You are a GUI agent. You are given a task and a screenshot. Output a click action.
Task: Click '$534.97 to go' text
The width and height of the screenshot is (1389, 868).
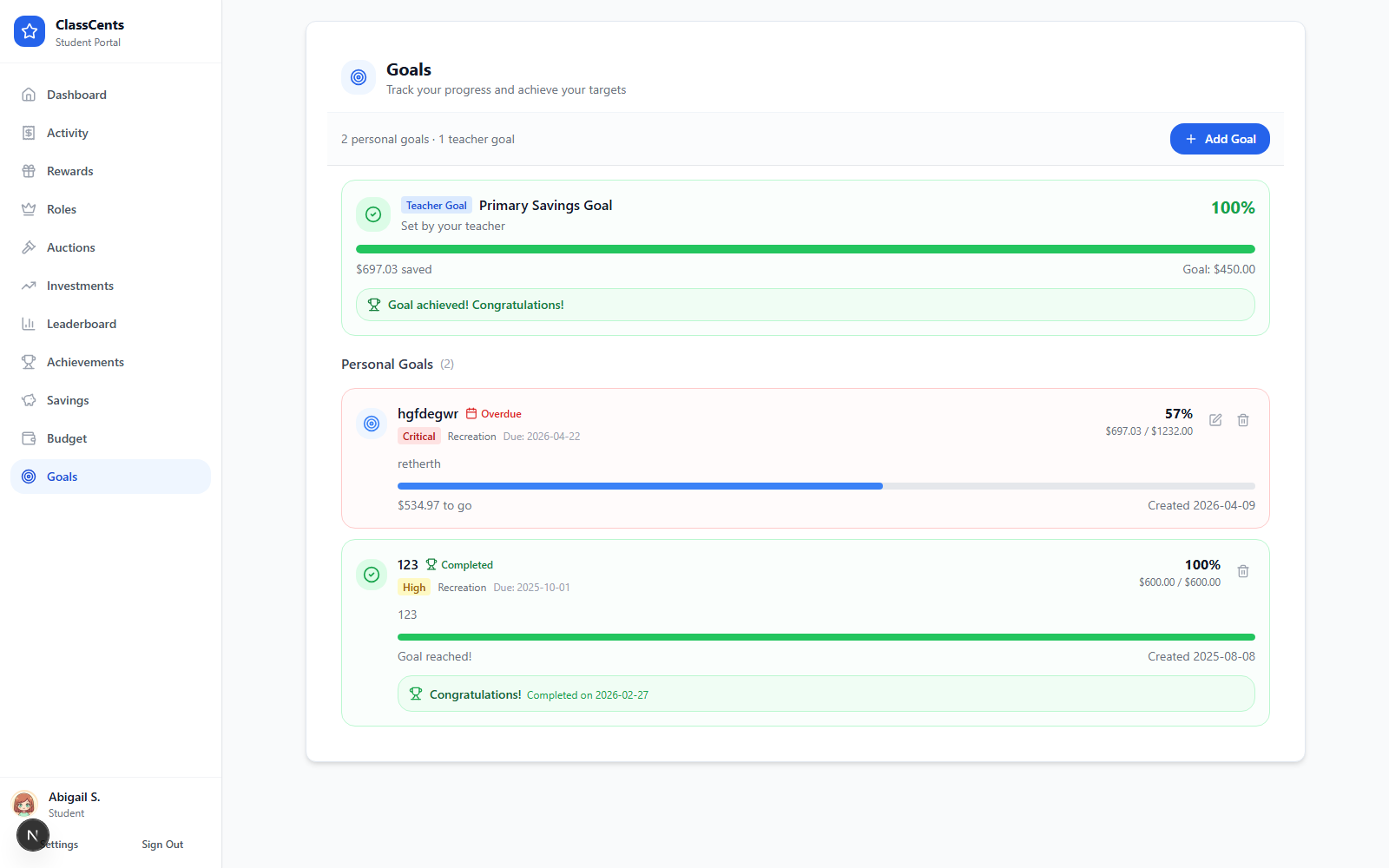click(x=435, y=505)
